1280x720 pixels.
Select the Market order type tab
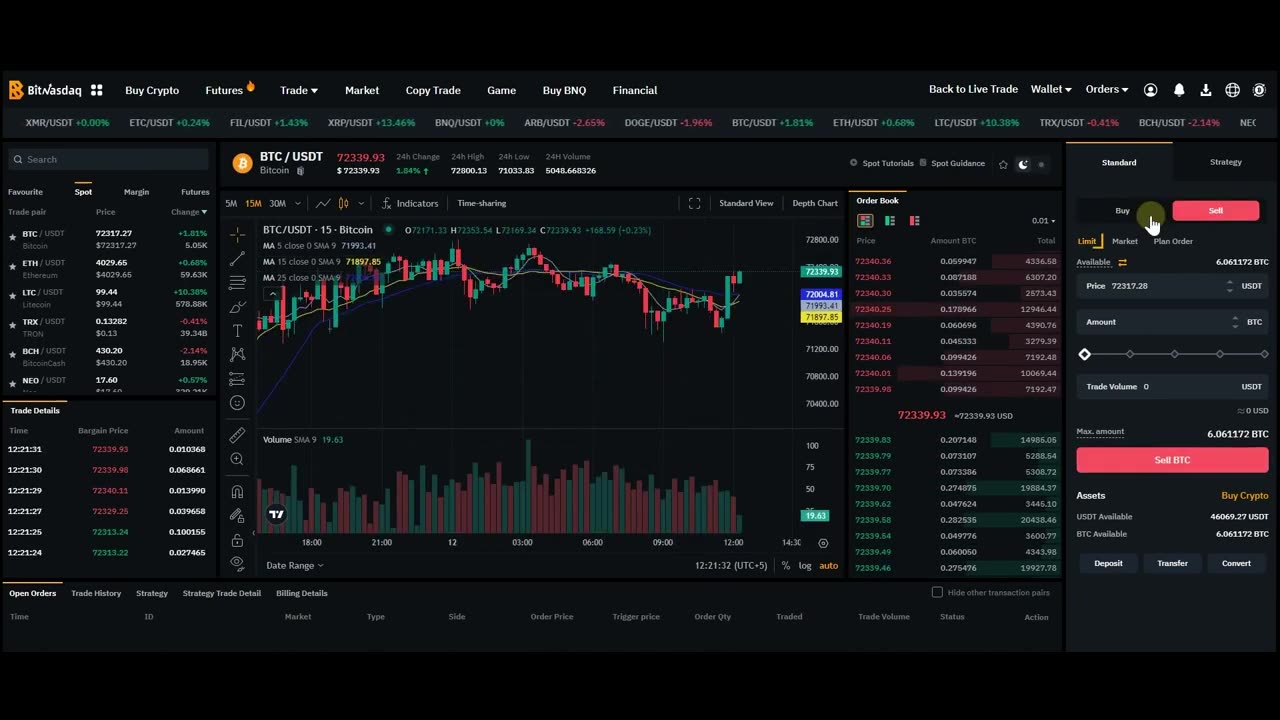1125,241
